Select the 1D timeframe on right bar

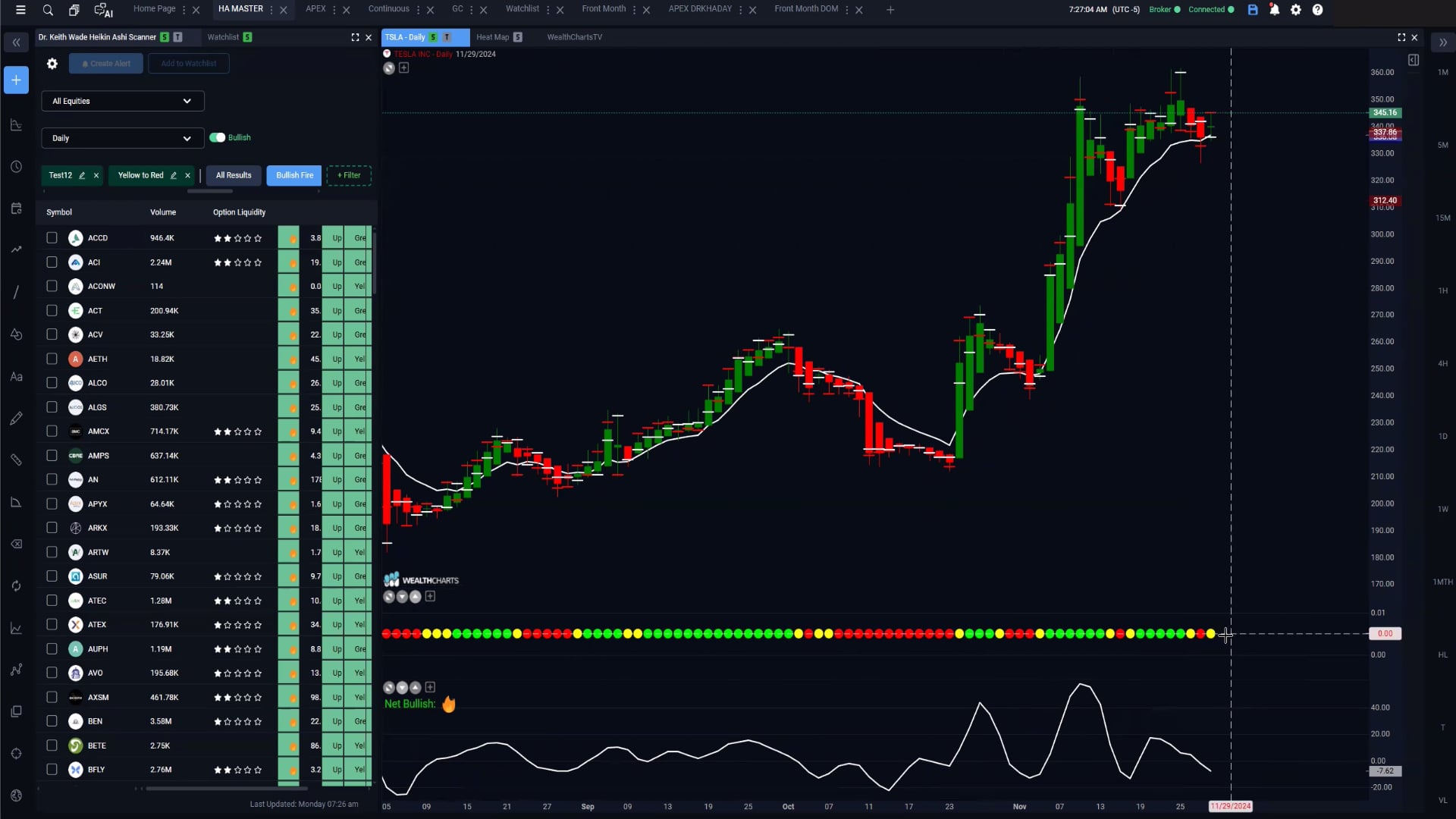coord(1443,436)
